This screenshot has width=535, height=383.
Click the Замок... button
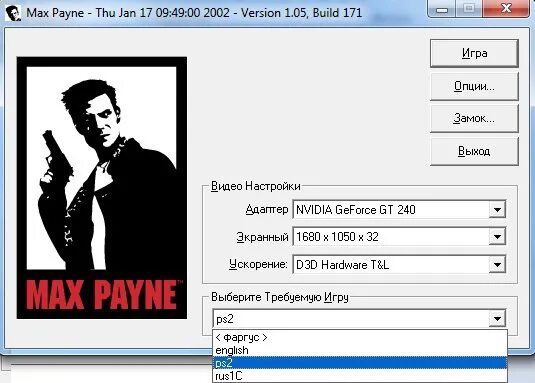click(x=474, y=119)
